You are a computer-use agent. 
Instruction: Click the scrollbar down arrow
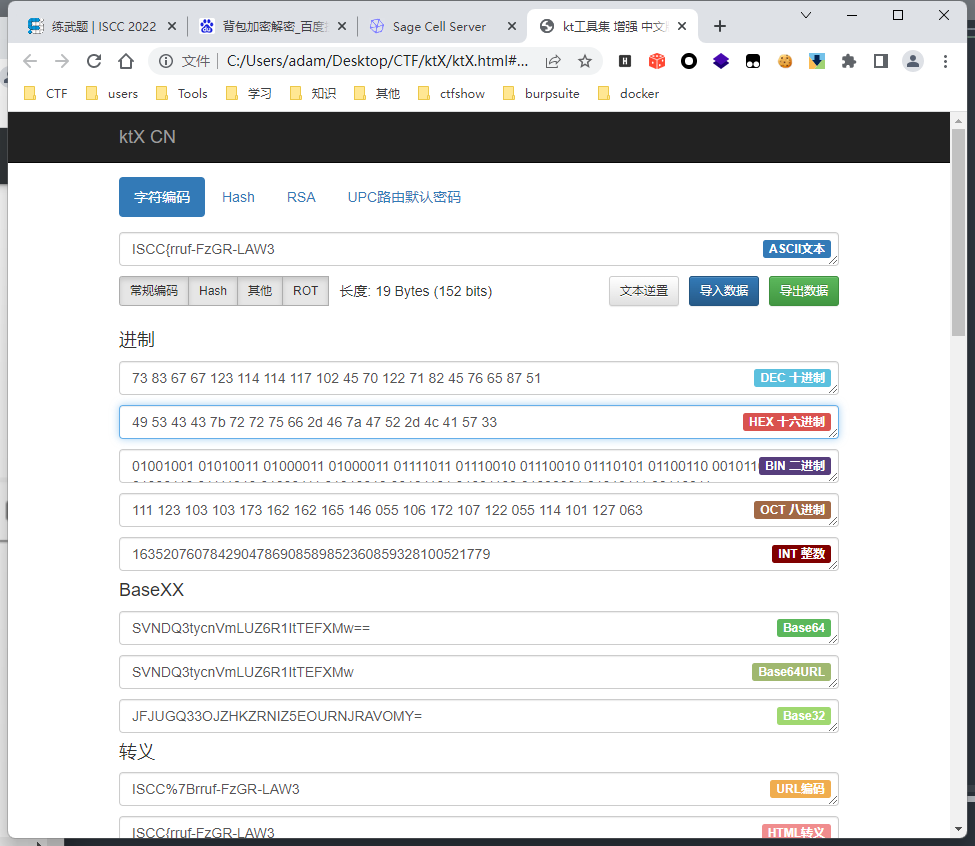point(958,830)
